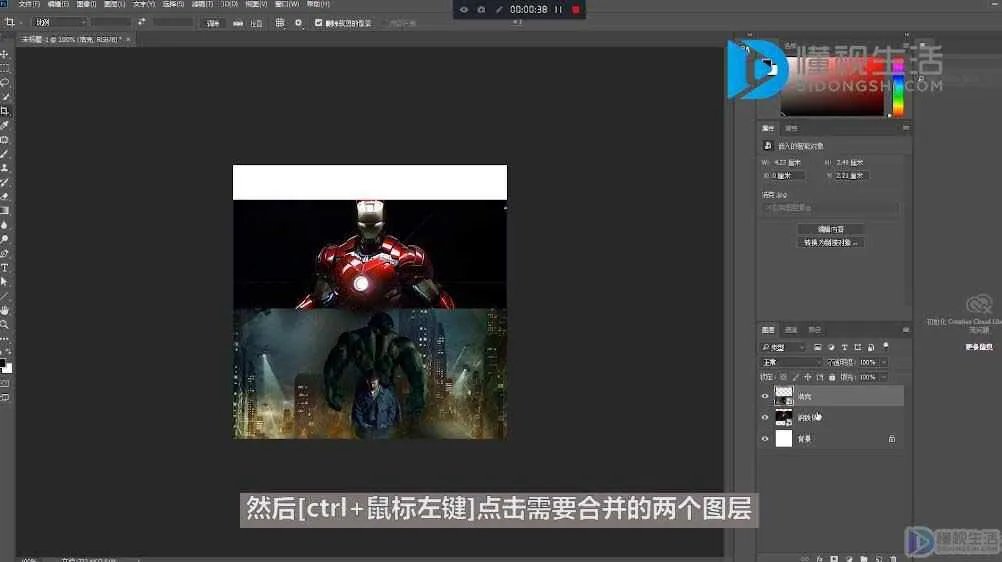Select the Move tool
The height and width of the screenshot is (562, 1002).
pyautogui.click(x=4, y=54)
